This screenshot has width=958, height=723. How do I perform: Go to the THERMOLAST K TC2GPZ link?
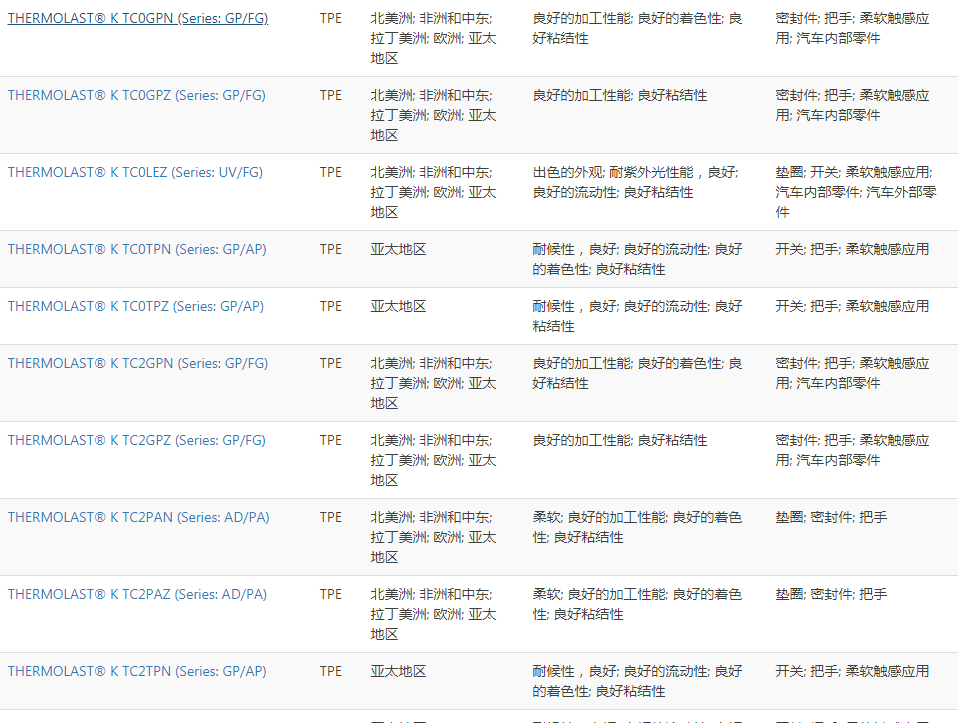(x=137, y=440)
